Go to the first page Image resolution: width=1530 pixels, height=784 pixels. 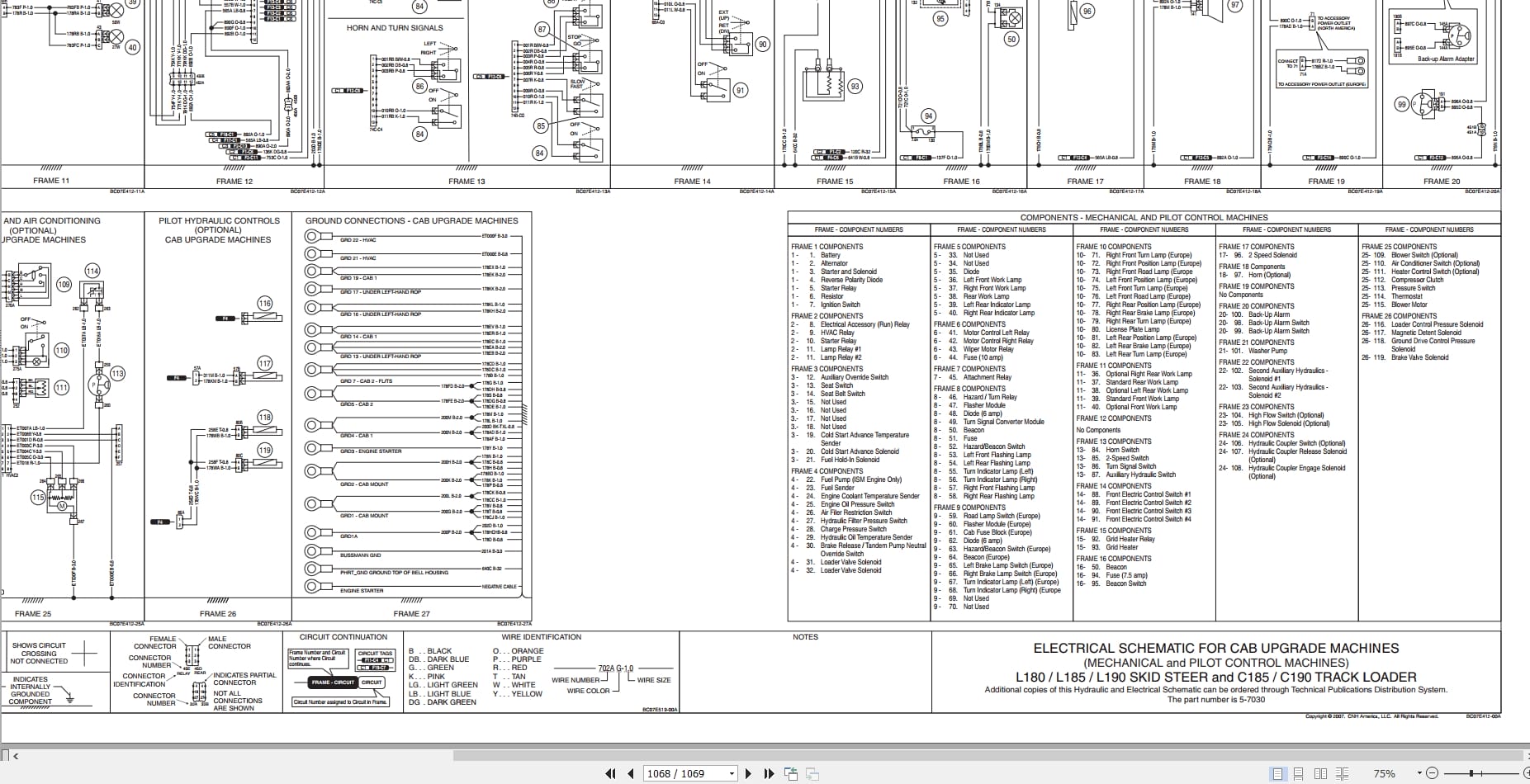point(610,773)
